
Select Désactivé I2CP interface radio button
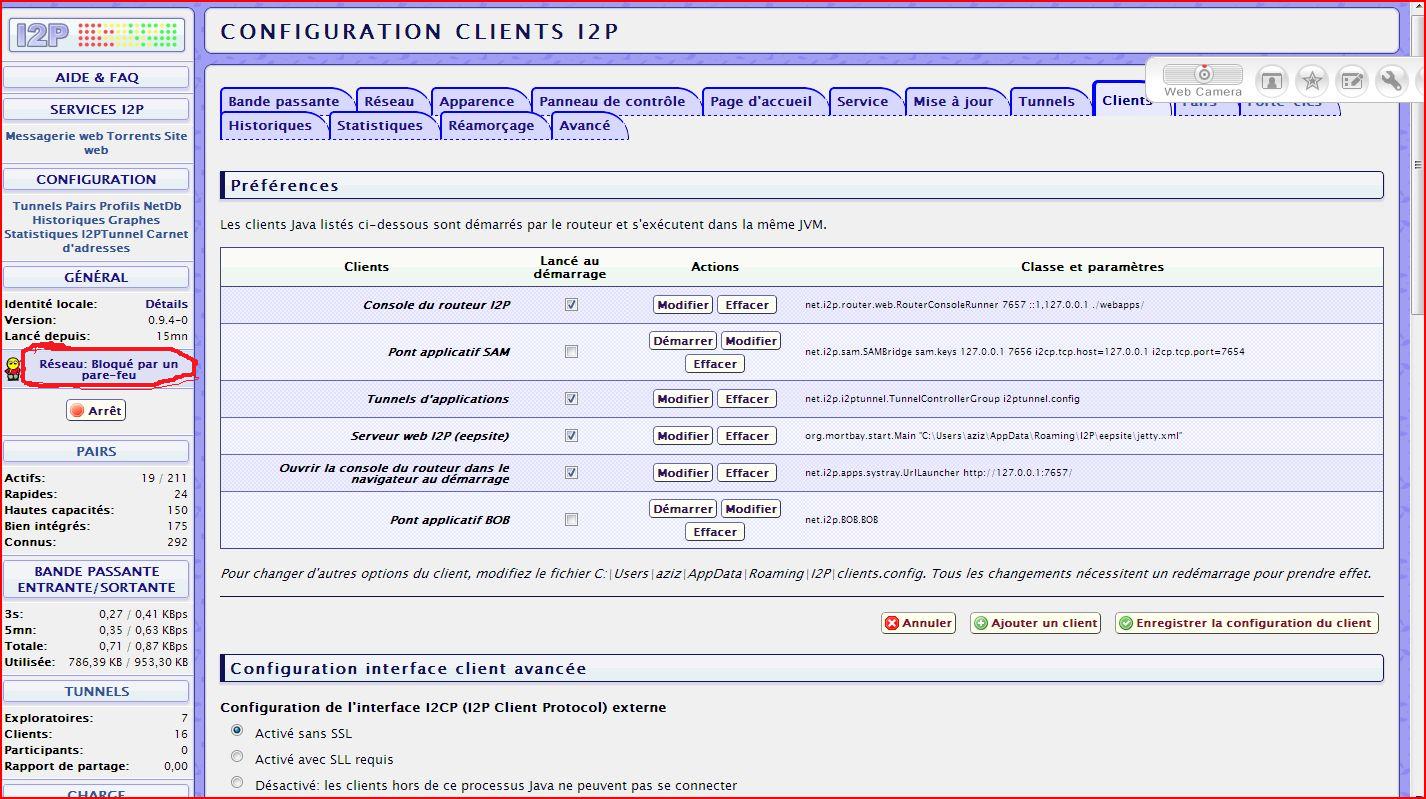237,783
